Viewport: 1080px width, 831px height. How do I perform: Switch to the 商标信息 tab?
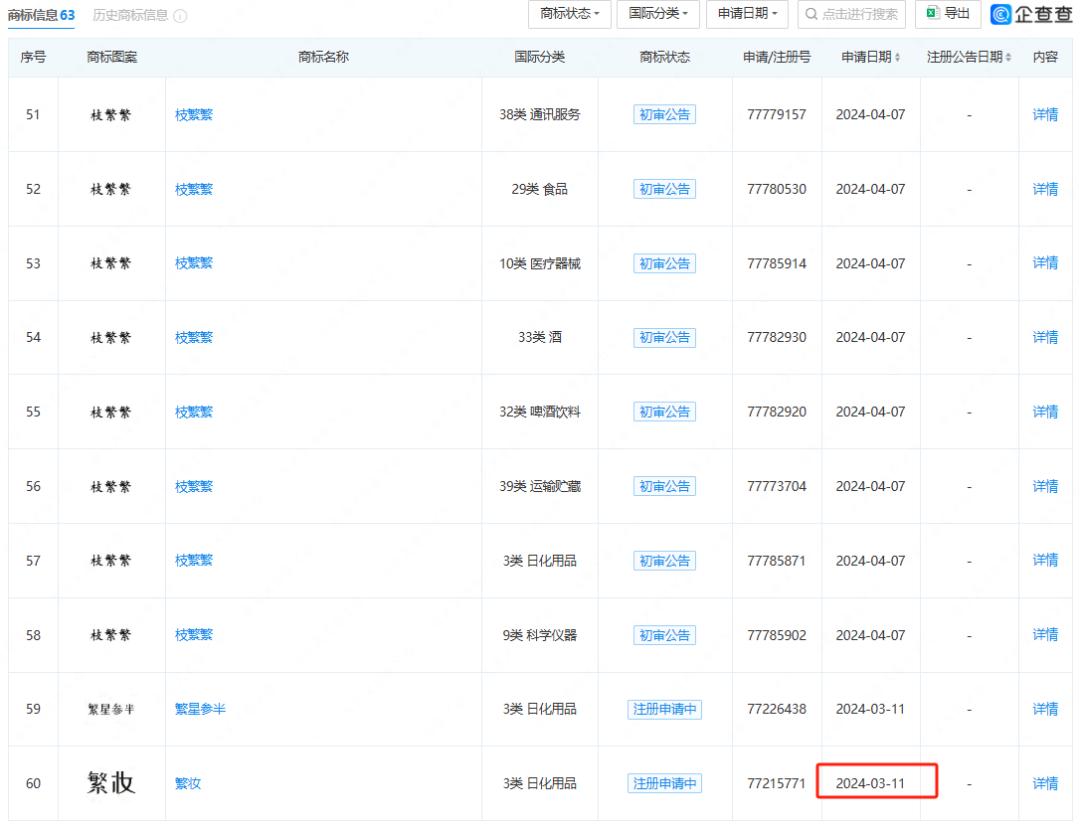tap(41, 16)
